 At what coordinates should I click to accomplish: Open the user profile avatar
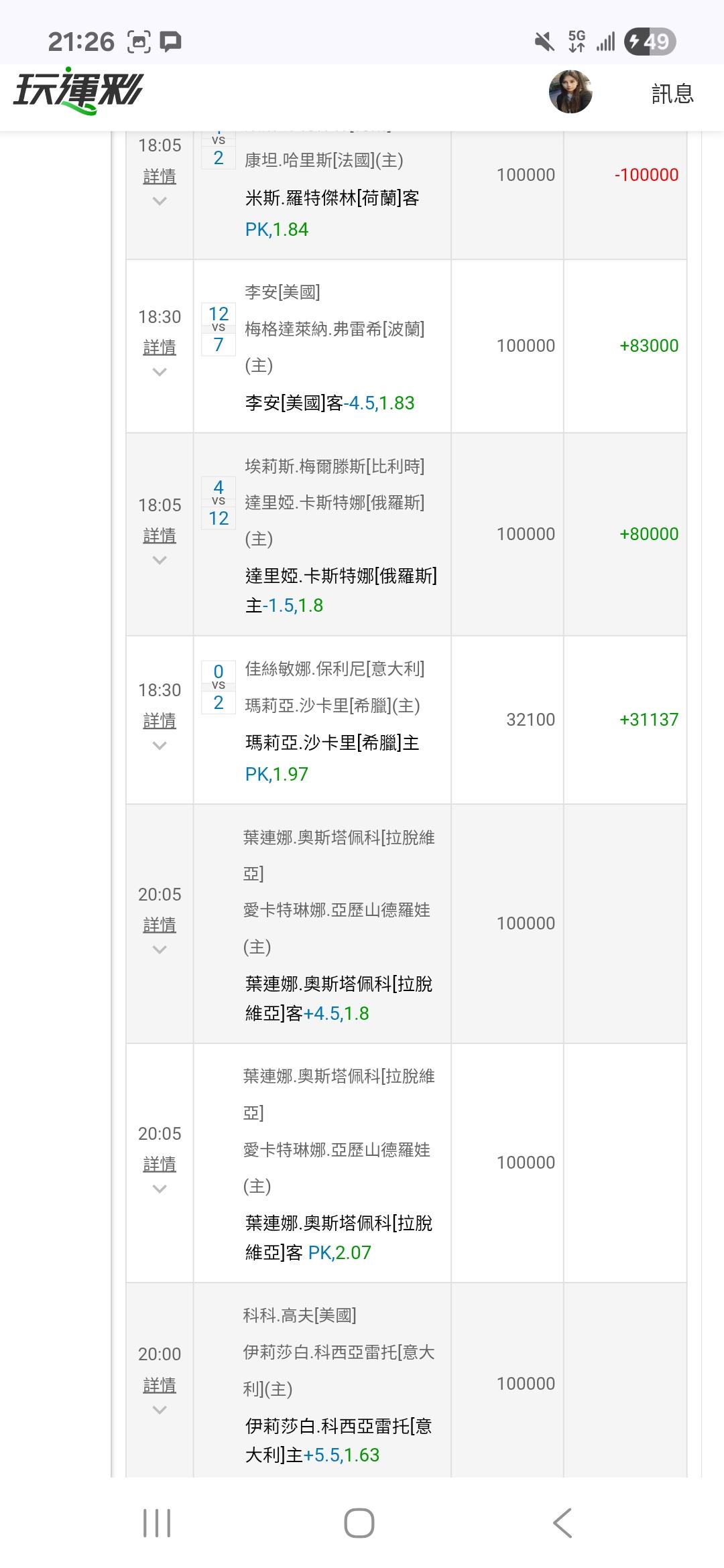click(570, 92)
